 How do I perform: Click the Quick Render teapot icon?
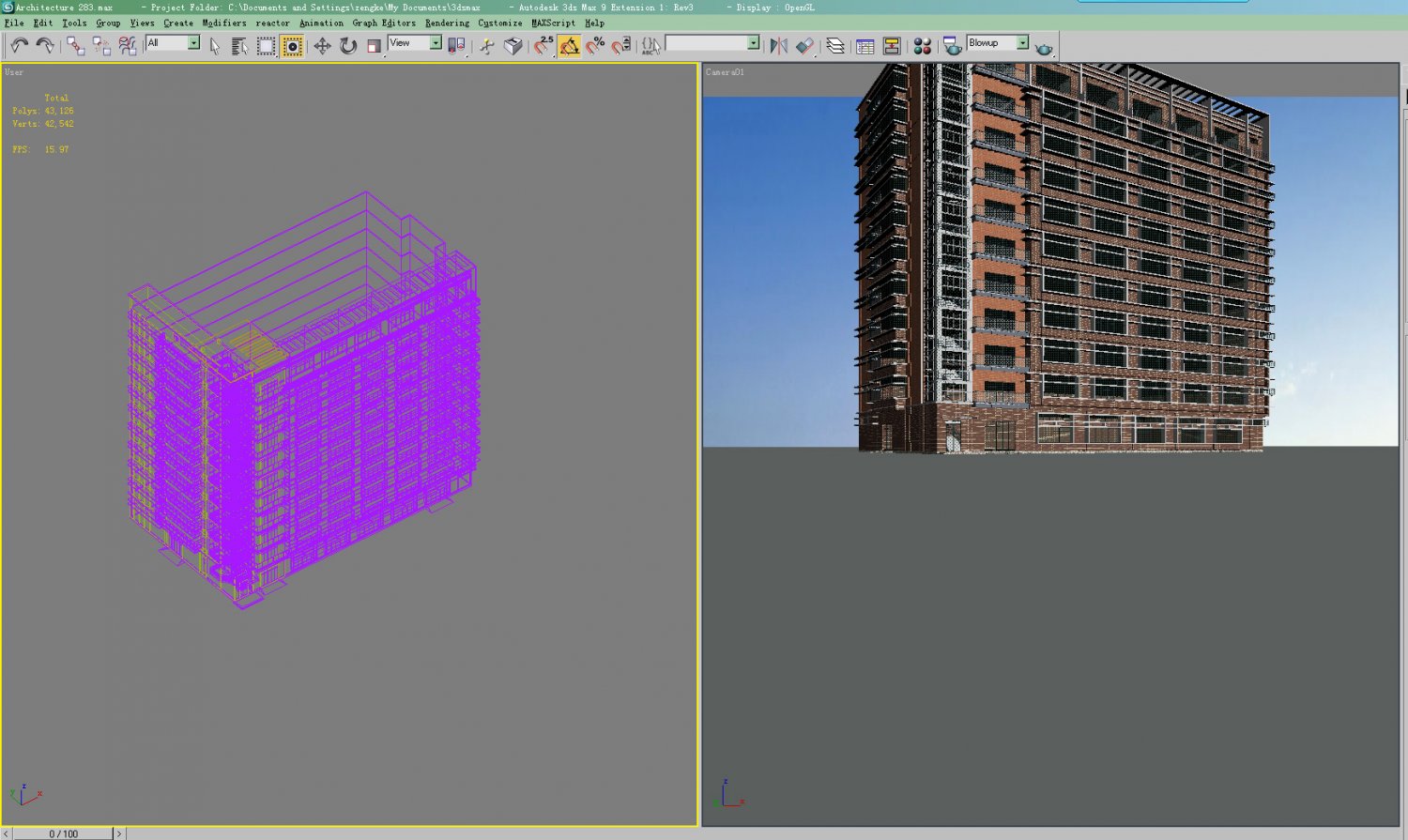tap(1044, 44)
